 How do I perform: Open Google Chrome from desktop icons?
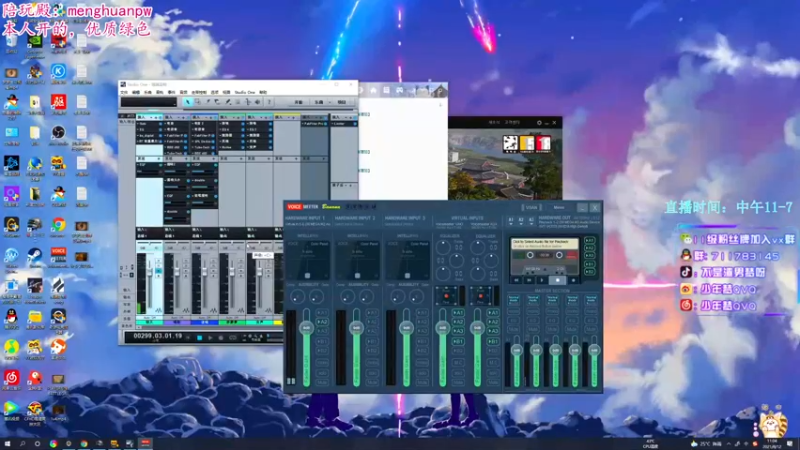pyautogui.click(x=58, y=226)
